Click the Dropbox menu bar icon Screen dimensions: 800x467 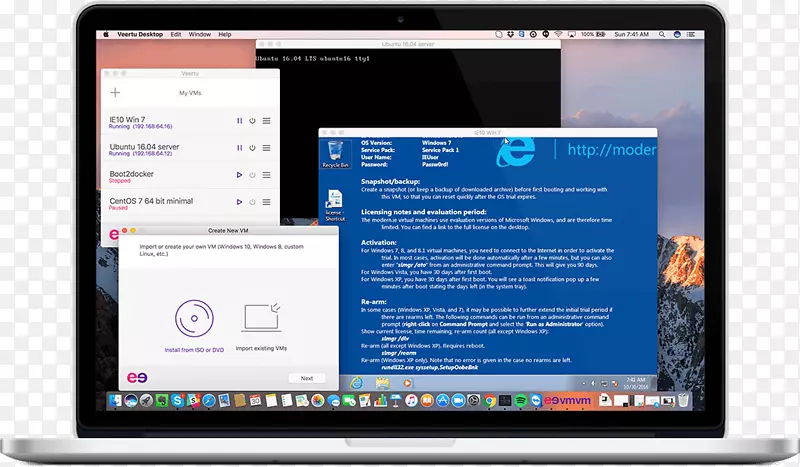tap(510, 34)
